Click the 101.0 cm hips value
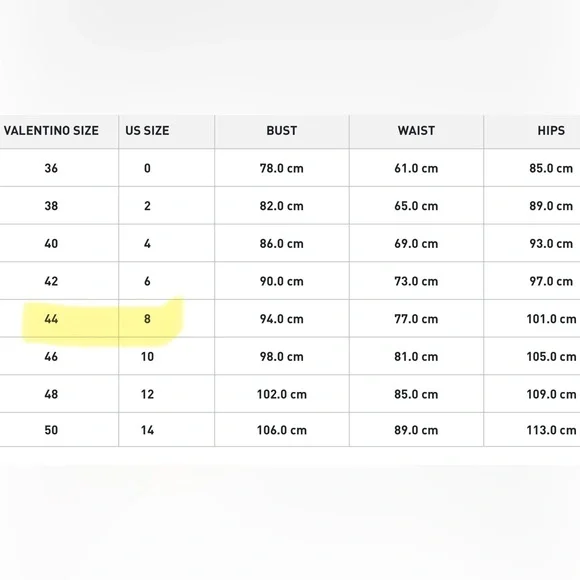 click(551, 319)
